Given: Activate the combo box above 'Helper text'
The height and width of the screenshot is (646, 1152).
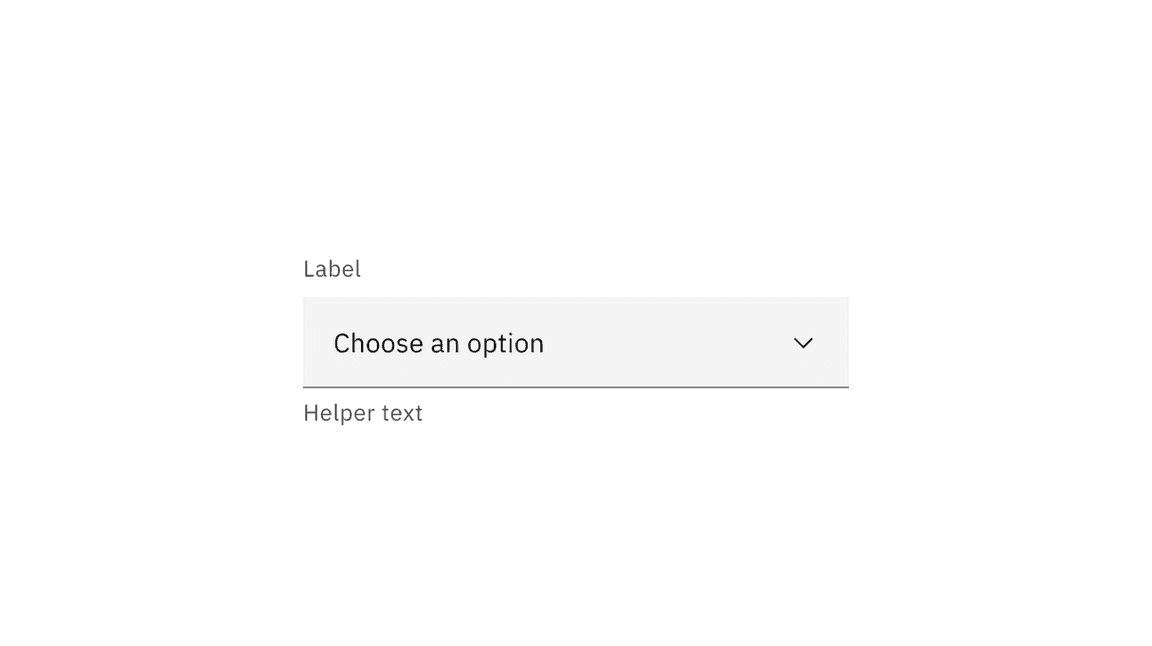Looking at the screenshot, I should tap(575, 342).
